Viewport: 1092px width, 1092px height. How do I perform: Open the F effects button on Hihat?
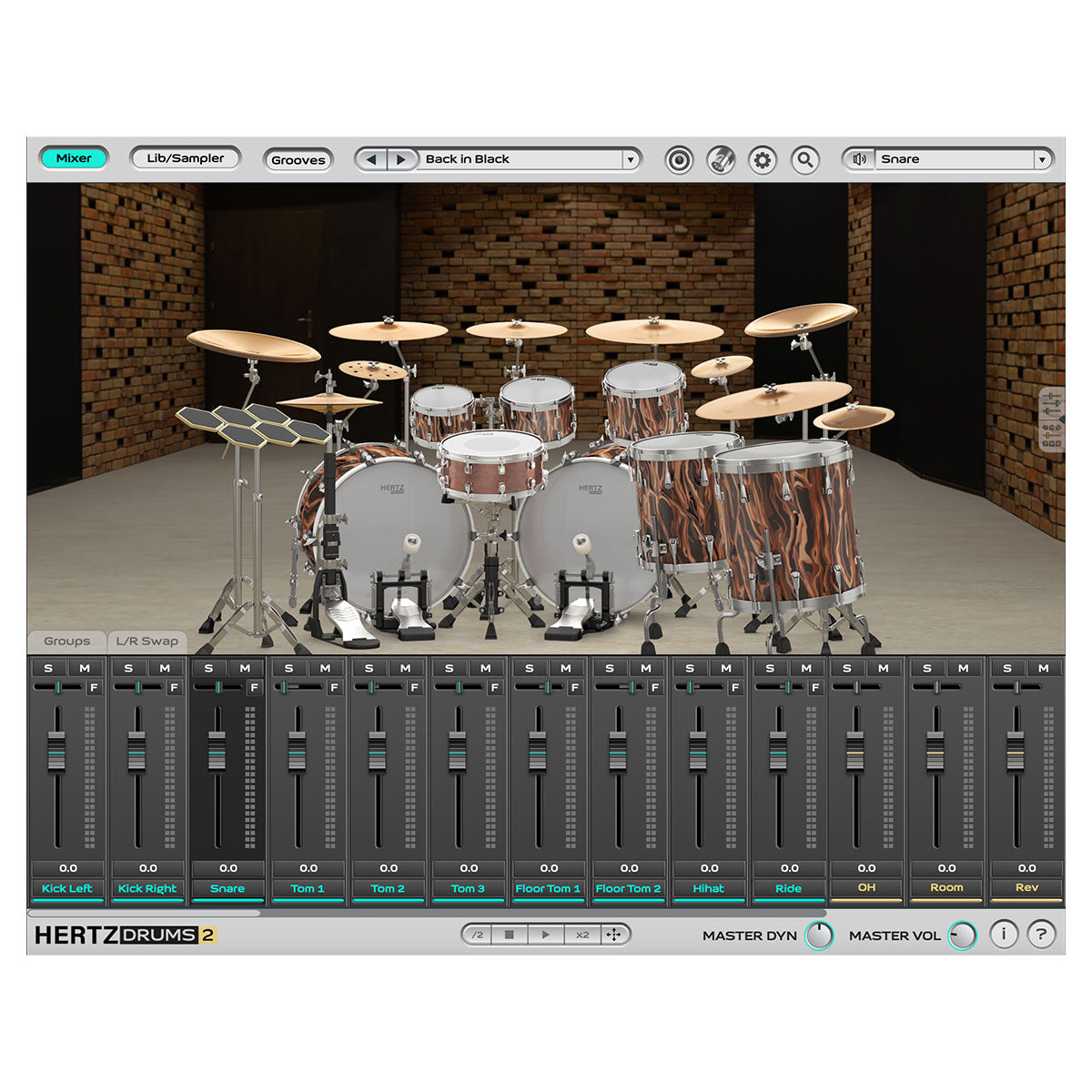click(x=734, y=688)
